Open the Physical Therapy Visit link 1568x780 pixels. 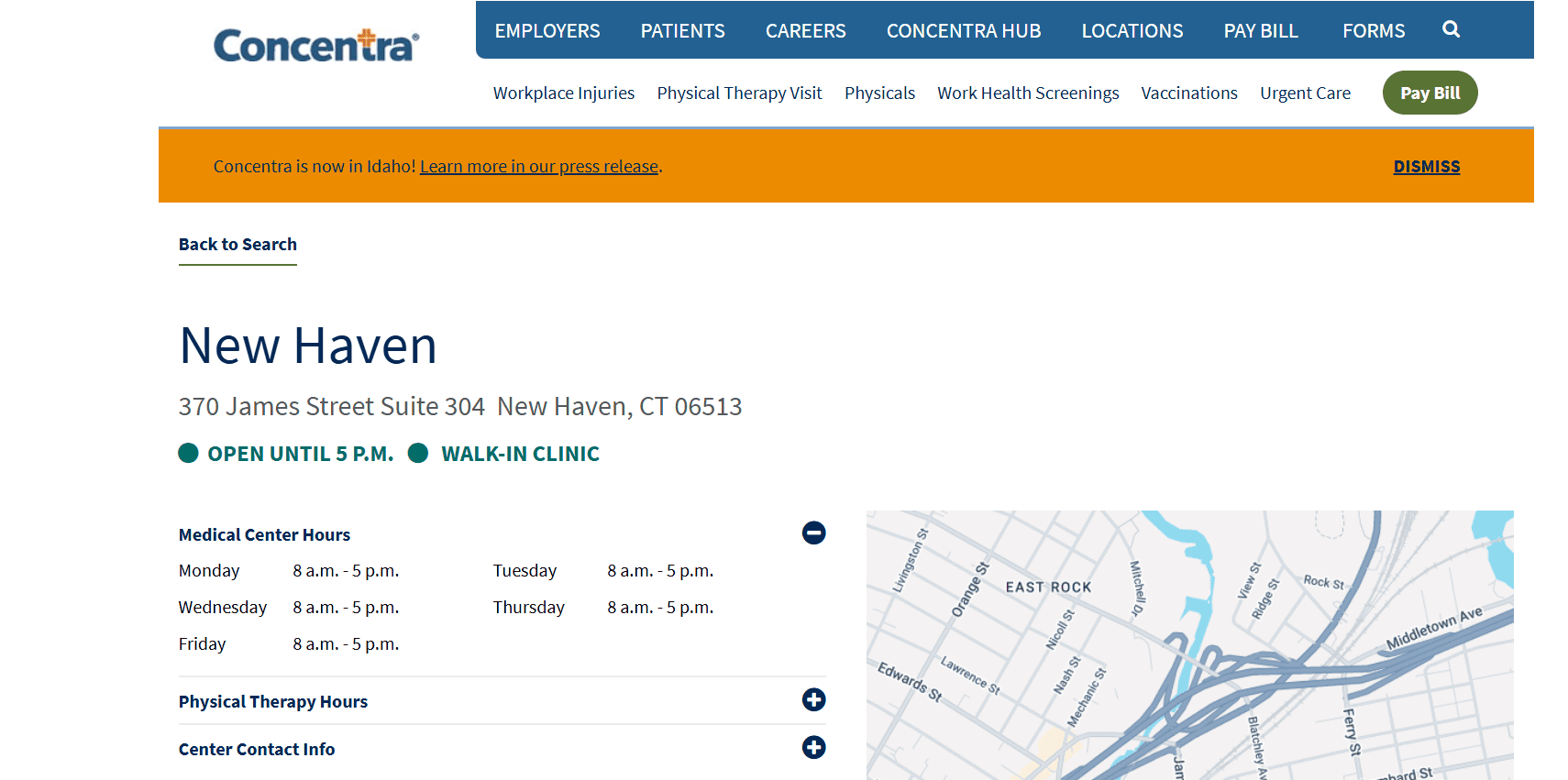pos(739,93)
